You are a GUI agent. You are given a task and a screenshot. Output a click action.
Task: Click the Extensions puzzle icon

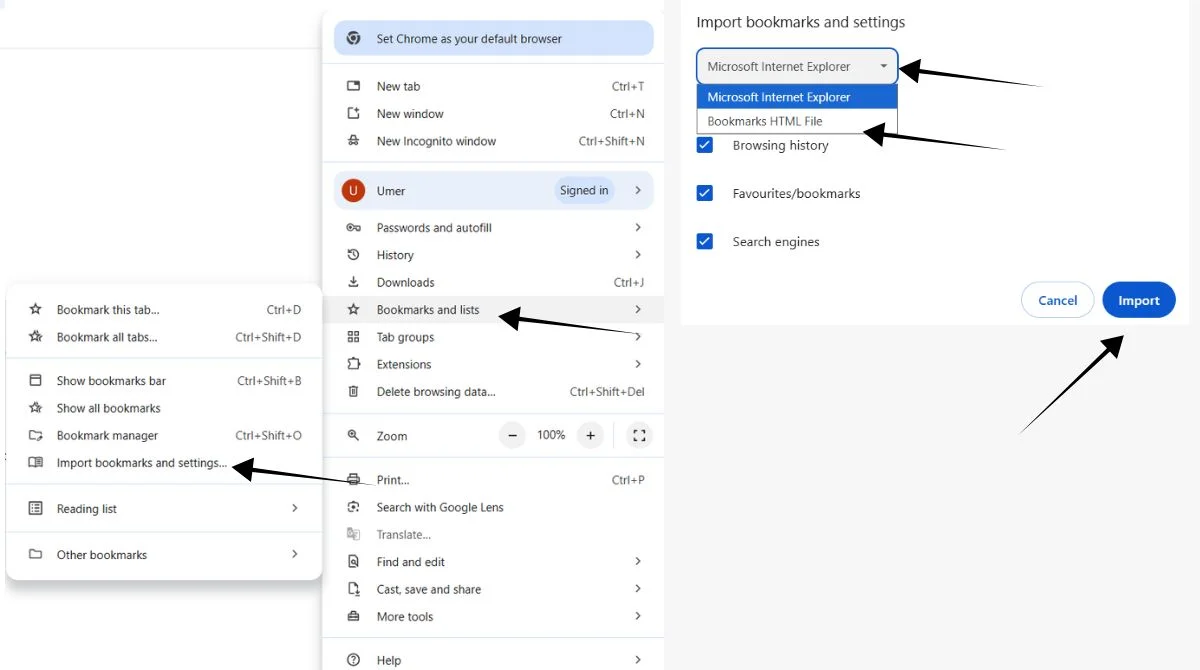(x=353, y=365)
